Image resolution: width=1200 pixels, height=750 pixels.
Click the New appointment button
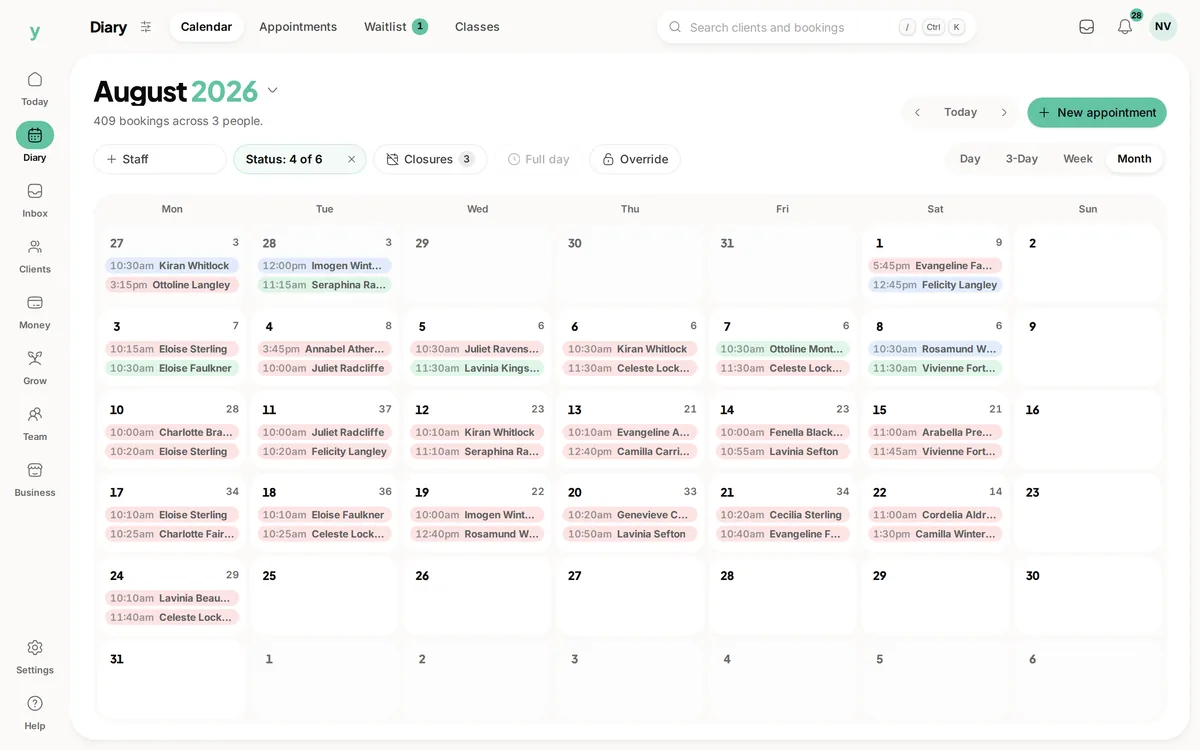[1097, 112]
